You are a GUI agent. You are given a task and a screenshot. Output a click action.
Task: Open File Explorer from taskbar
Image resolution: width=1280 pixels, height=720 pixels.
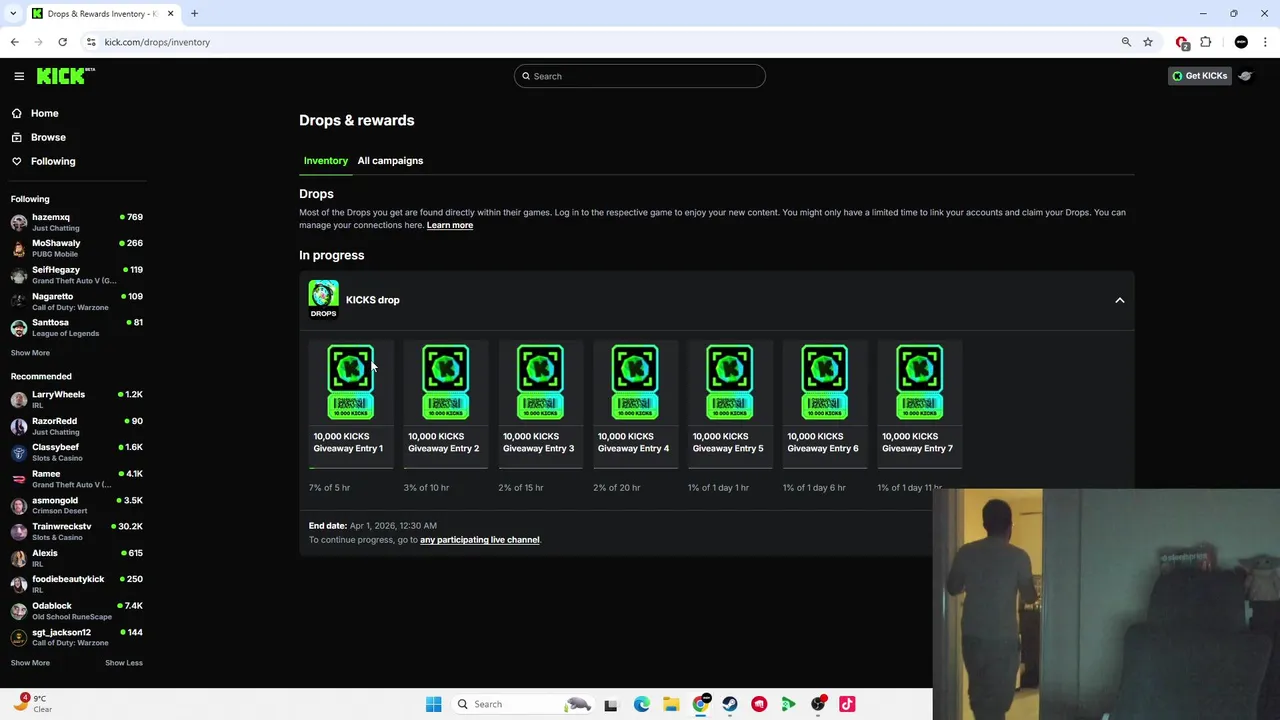tap(671, 704)
